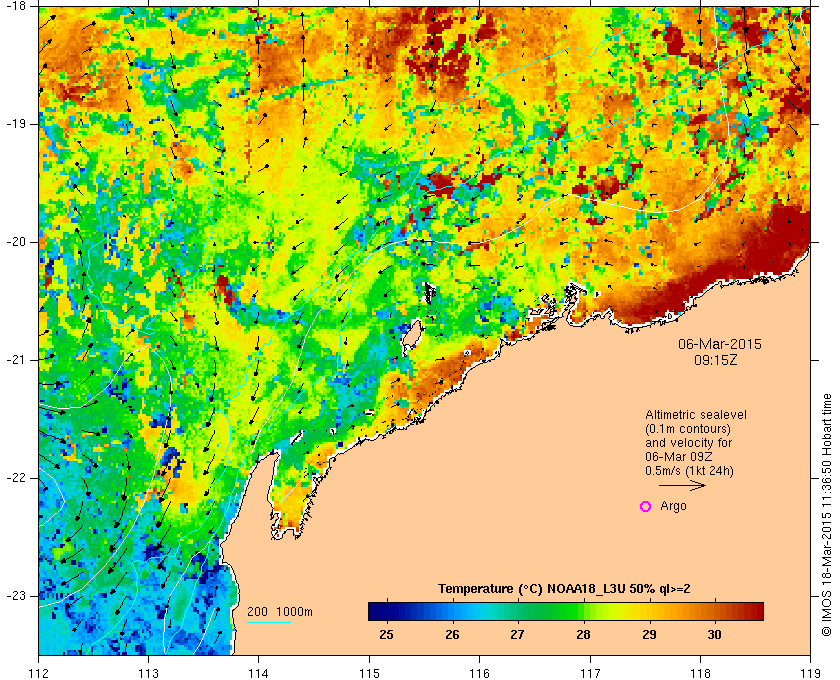This screenshot has width=840, height=680.
Task: Click longitude axis label 115
Action: pyautogui.click(x=369, y=672)
